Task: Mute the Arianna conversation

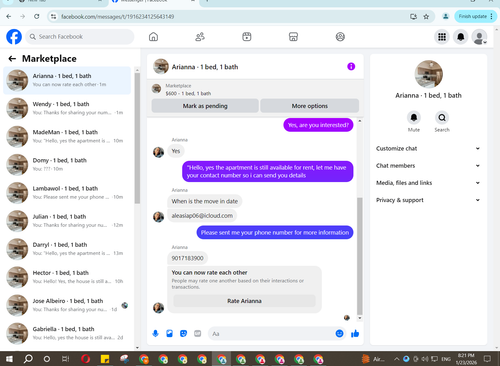Action: click(x=414, y=118)
